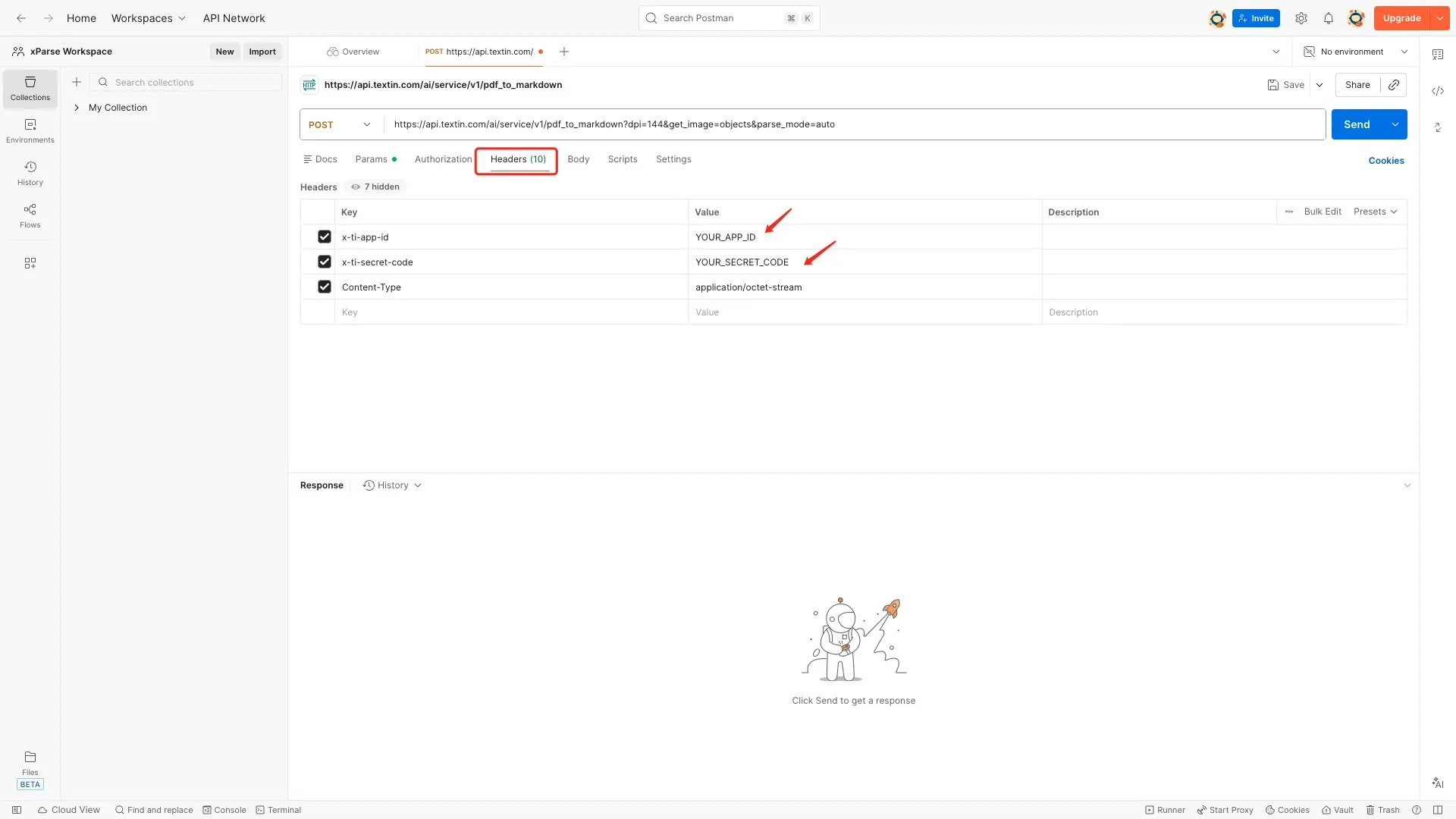Screen dimensions: 1456x819
Task: Click the copy link icon next to Share
Action: [1394, 85]
